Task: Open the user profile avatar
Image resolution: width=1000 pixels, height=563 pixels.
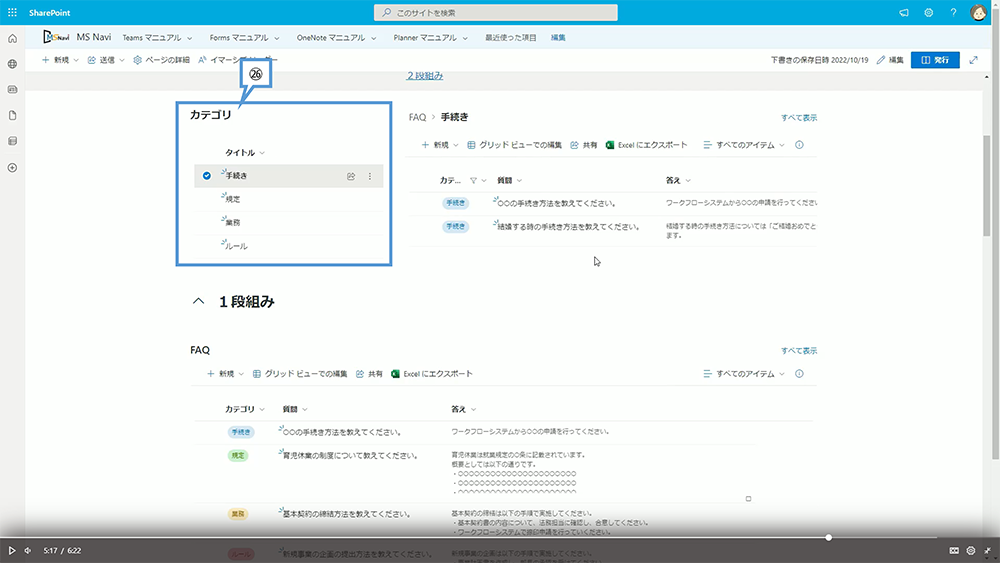Action: point(978,12)
